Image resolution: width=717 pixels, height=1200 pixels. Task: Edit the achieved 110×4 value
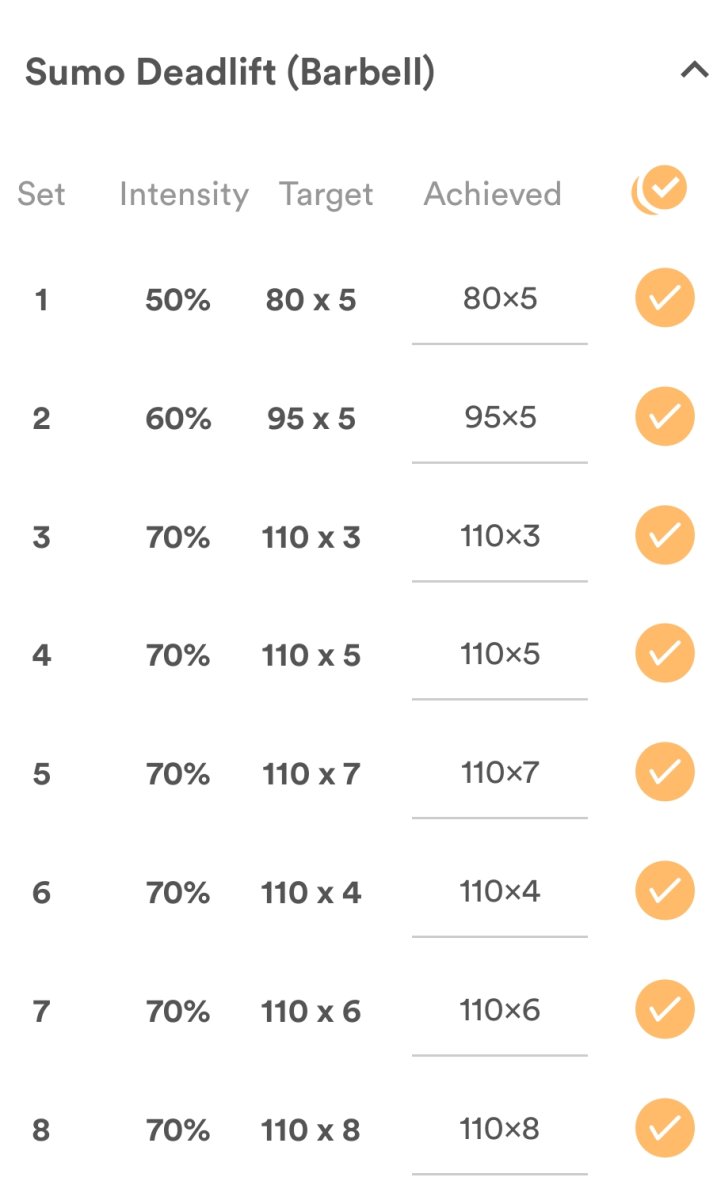click(499, 890)
